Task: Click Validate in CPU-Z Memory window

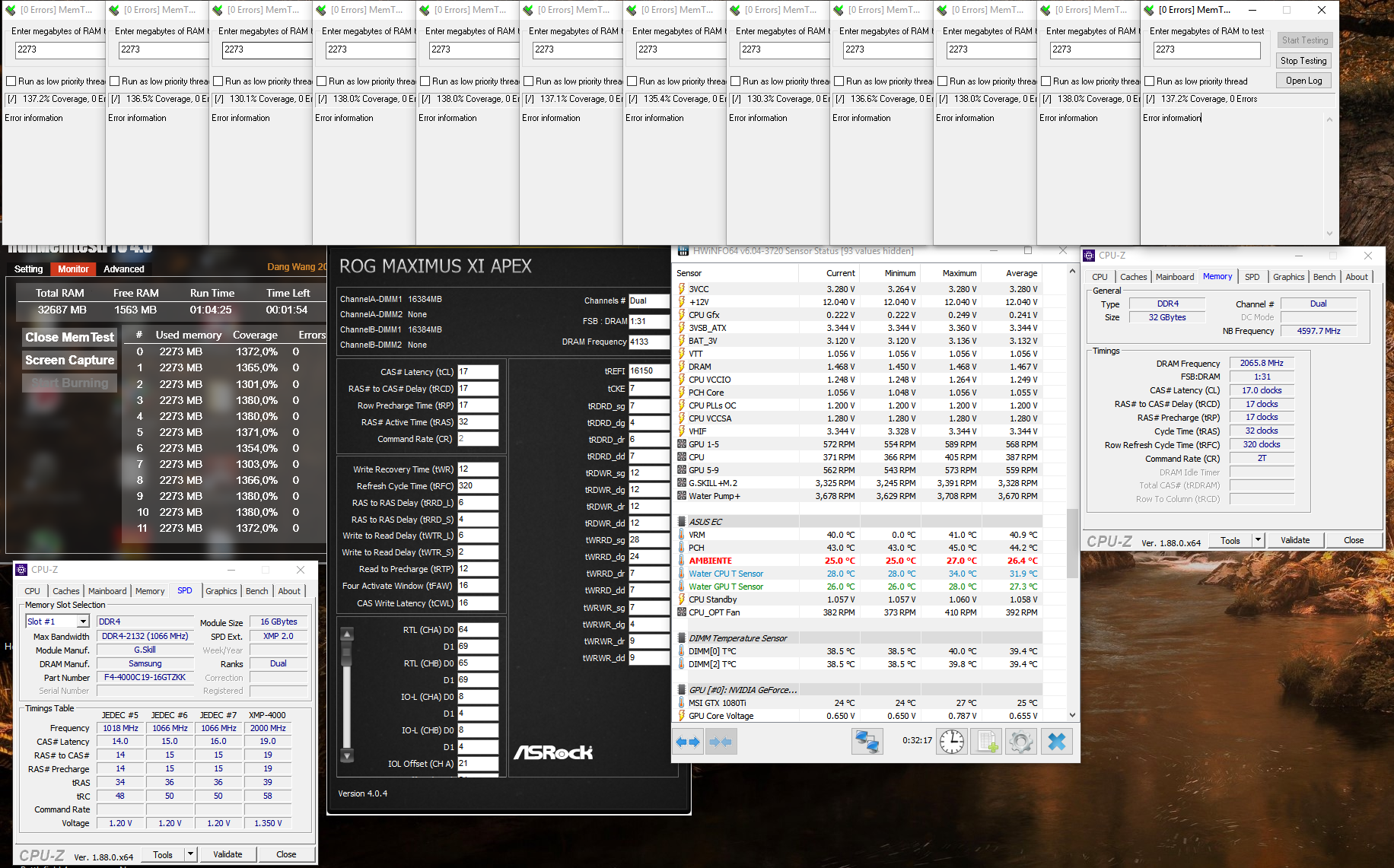Action: tap(1294, 540)
